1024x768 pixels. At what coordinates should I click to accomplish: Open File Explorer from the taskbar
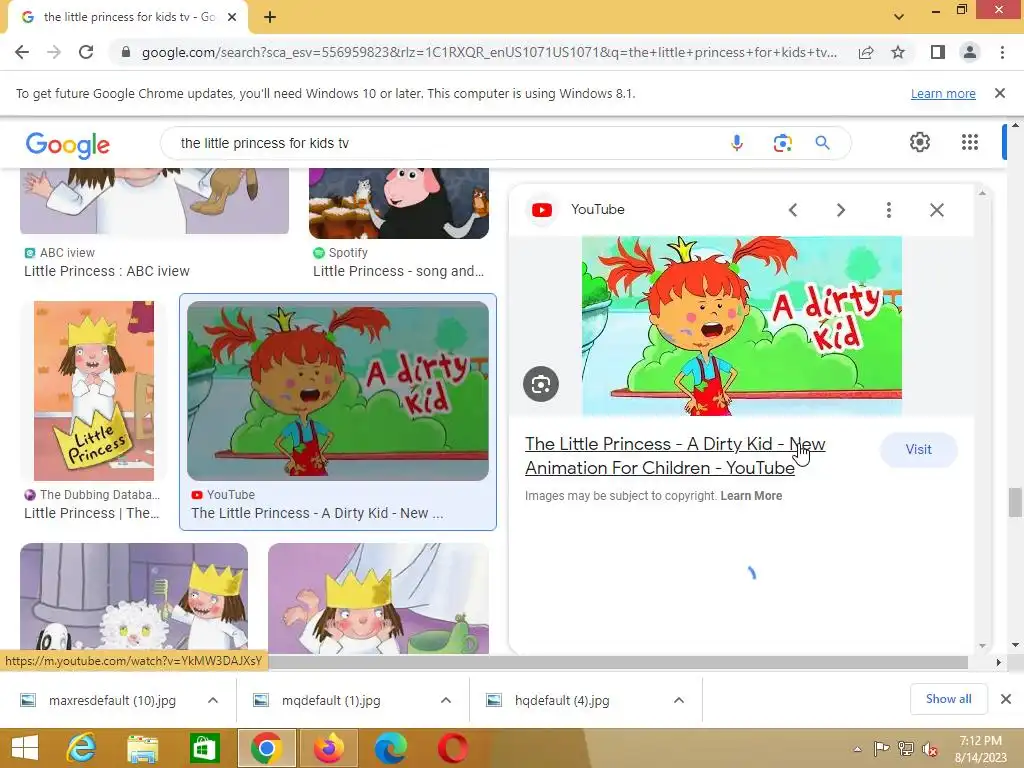(x=142, y=748)
